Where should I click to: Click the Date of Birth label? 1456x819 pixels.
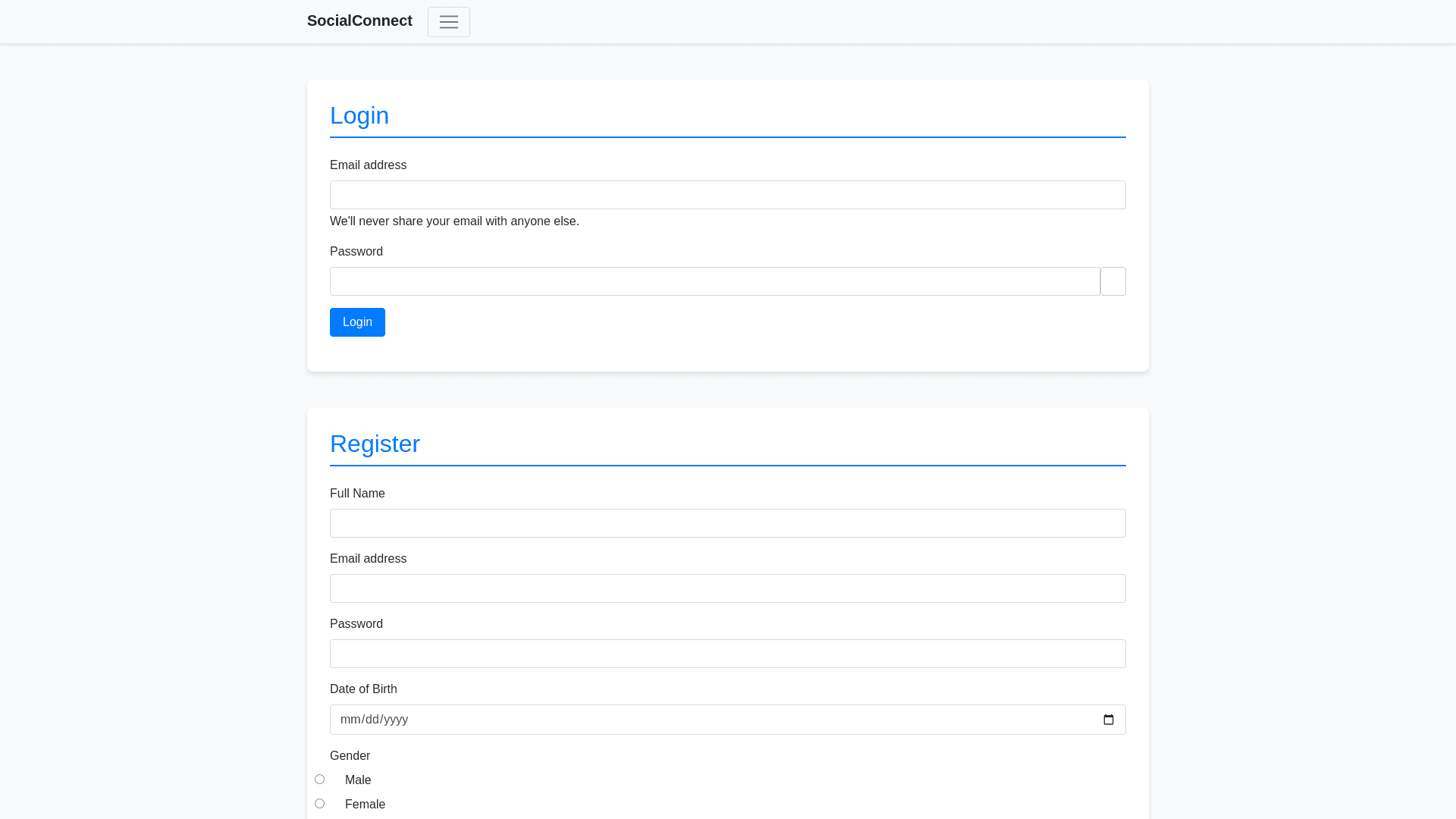(363, 689)
